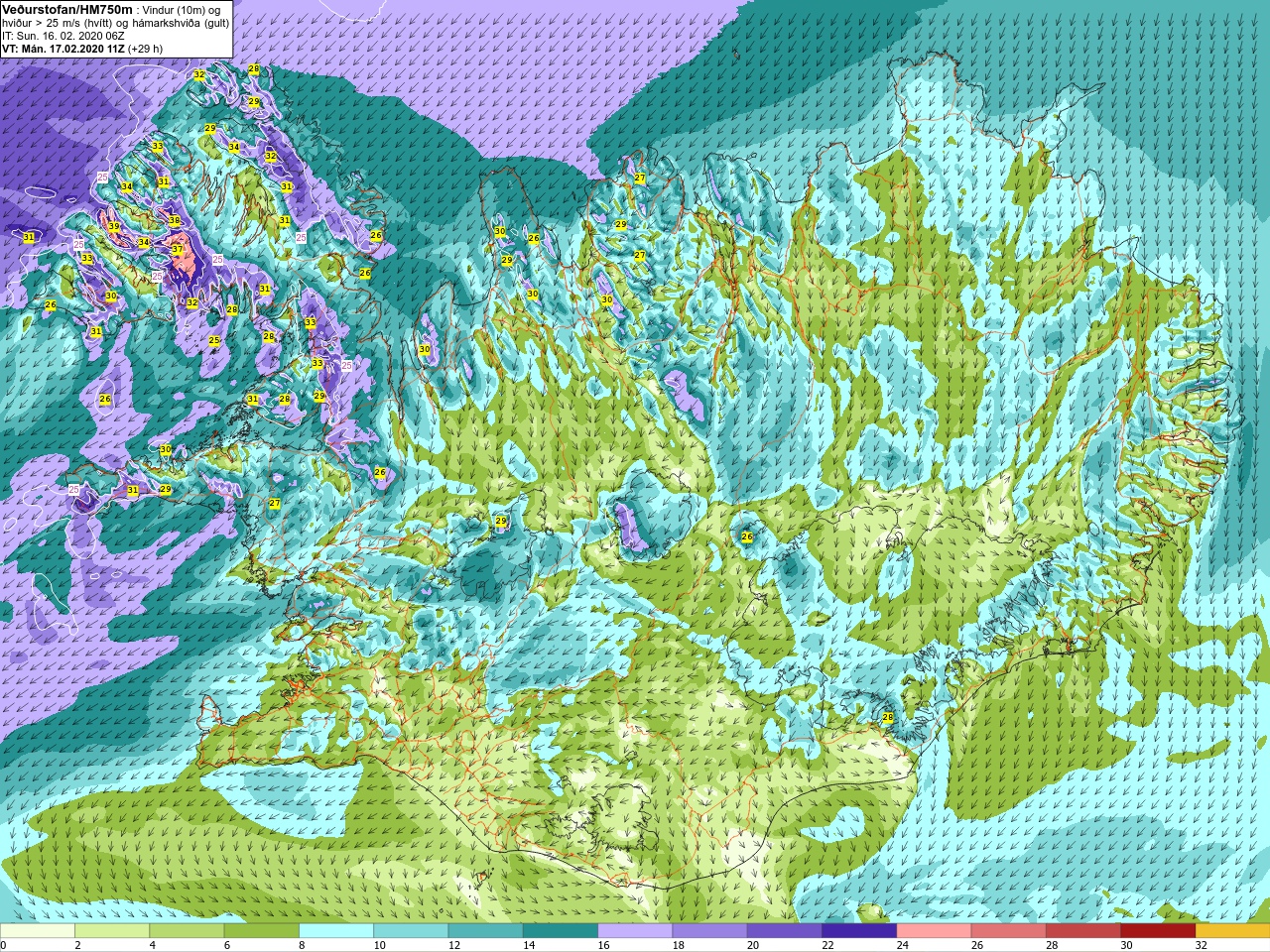Pick the dark red 30–32 m/s legend swatch
Image resolution: width=1270 pixels, height=952 pixels.
click(1158, 931)
